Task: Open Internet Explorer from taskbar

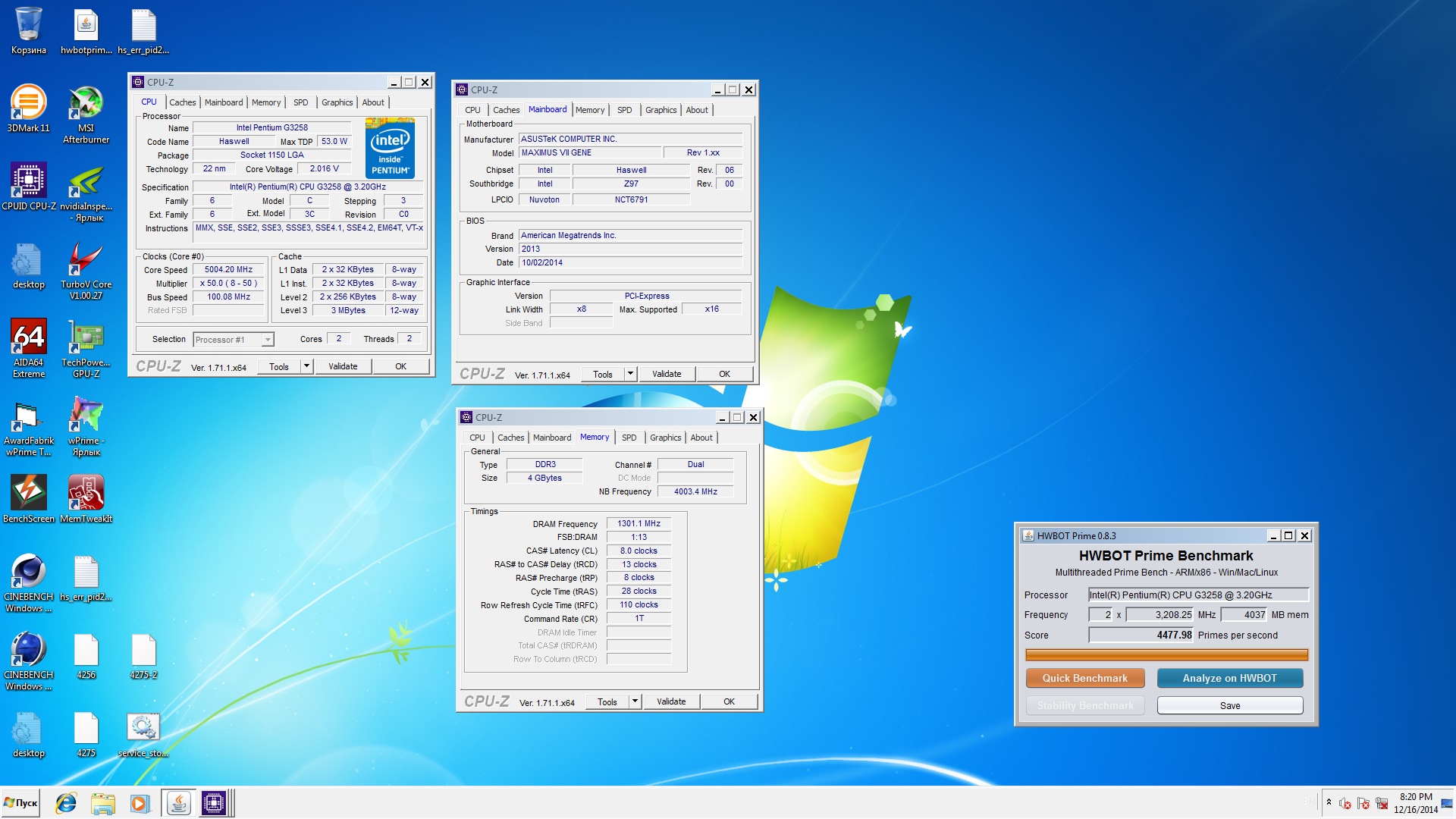Action: (x=66, y=803)
